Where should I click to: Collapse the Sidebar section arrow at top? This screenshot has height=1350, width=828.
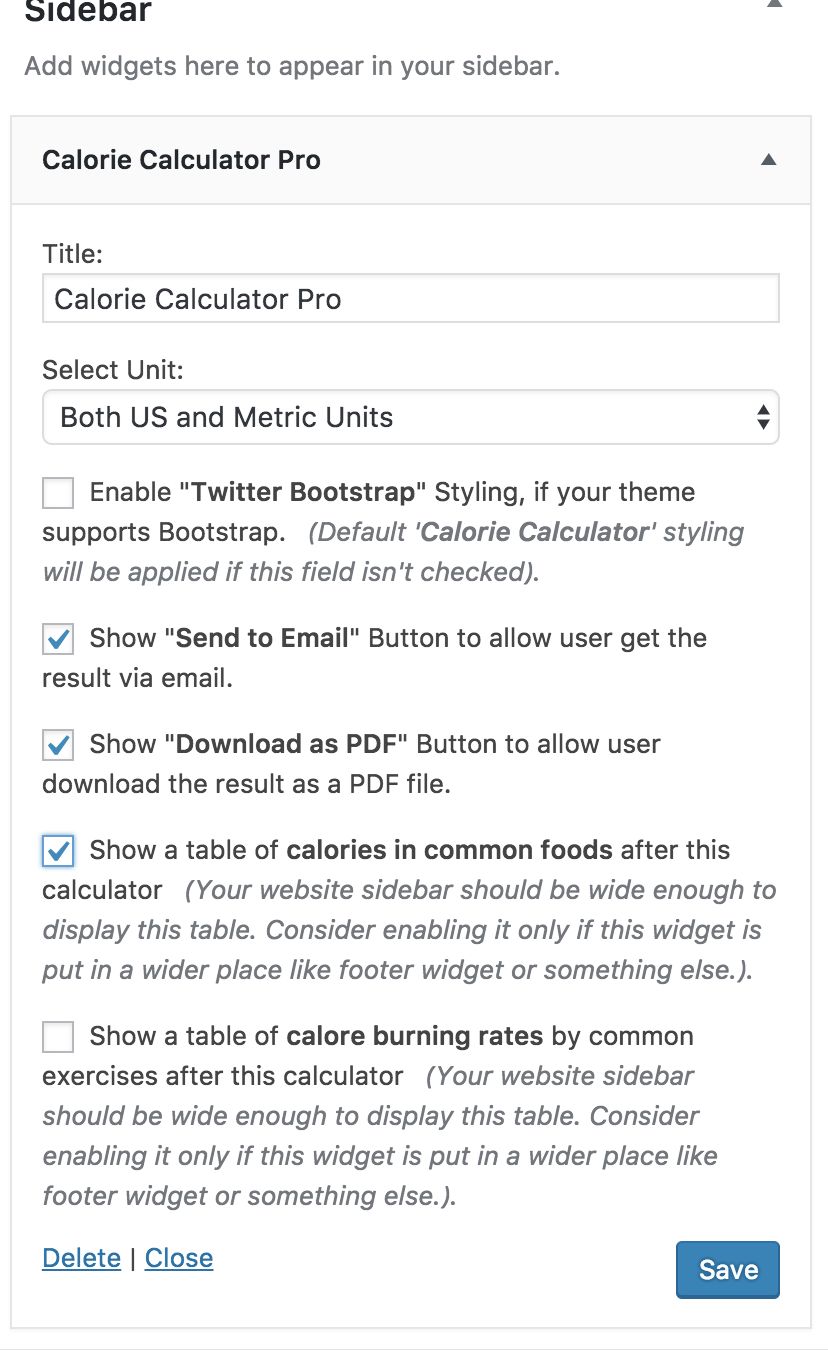(774, 5)
